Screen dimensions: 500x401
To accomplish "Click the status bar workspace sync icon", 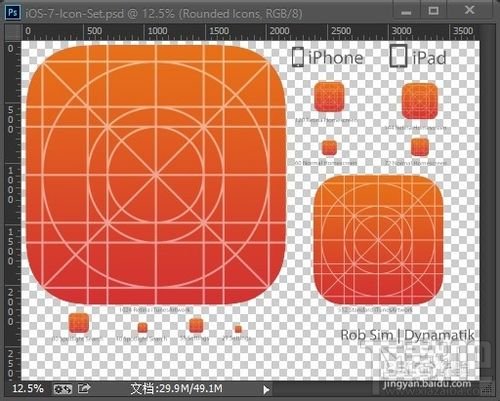I will pos(63,389).
